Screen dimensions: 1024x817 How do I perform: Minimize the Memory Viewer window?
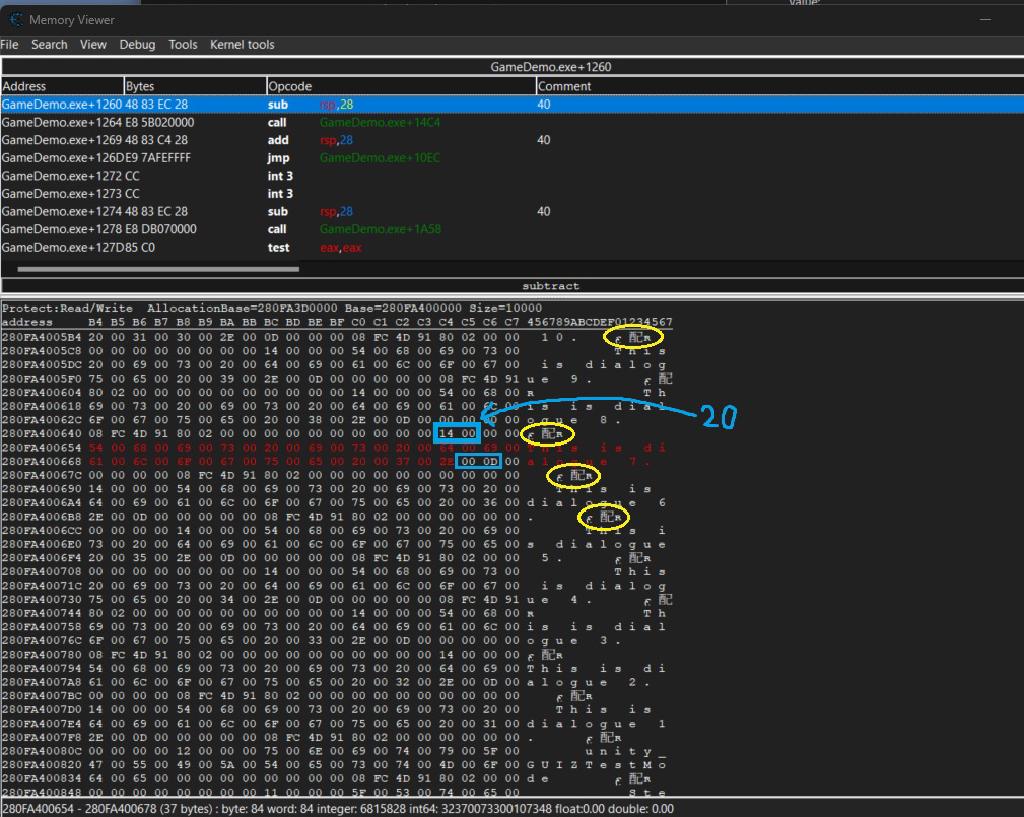pyautogui.click(x=986, y=19)
